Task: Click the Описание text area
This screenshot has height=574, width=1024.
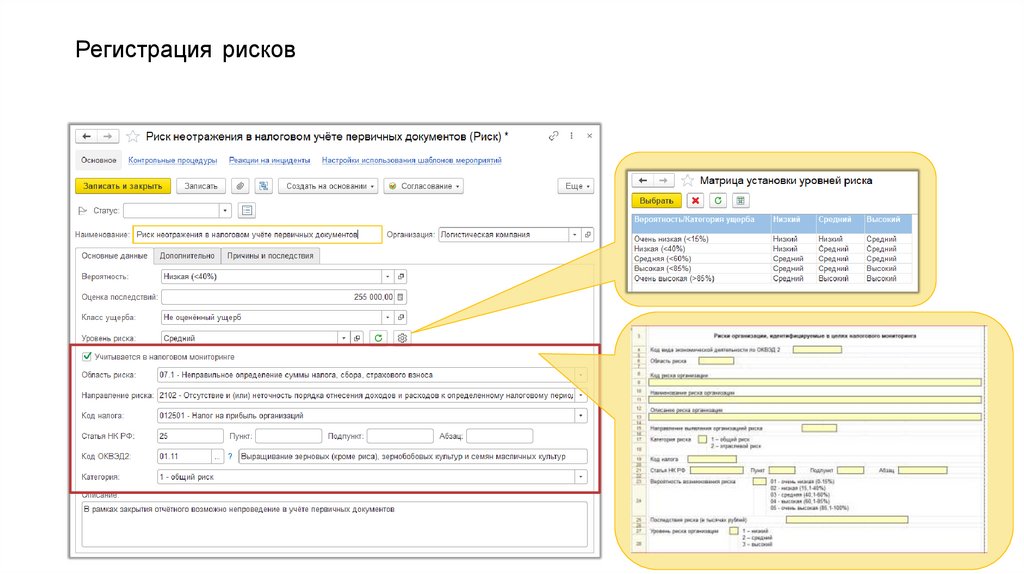Action: click(x=334, y=524)
